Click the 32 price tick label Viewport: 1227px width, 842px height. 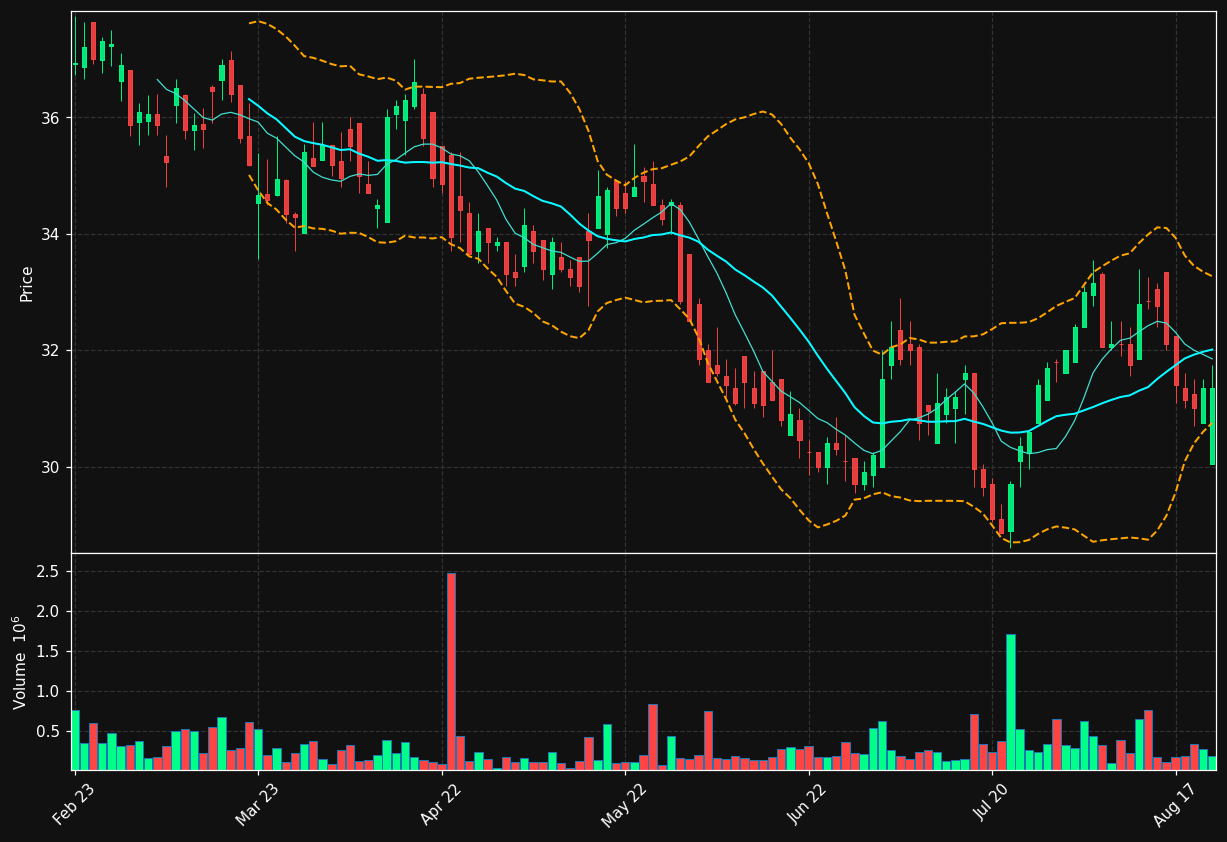50,351
